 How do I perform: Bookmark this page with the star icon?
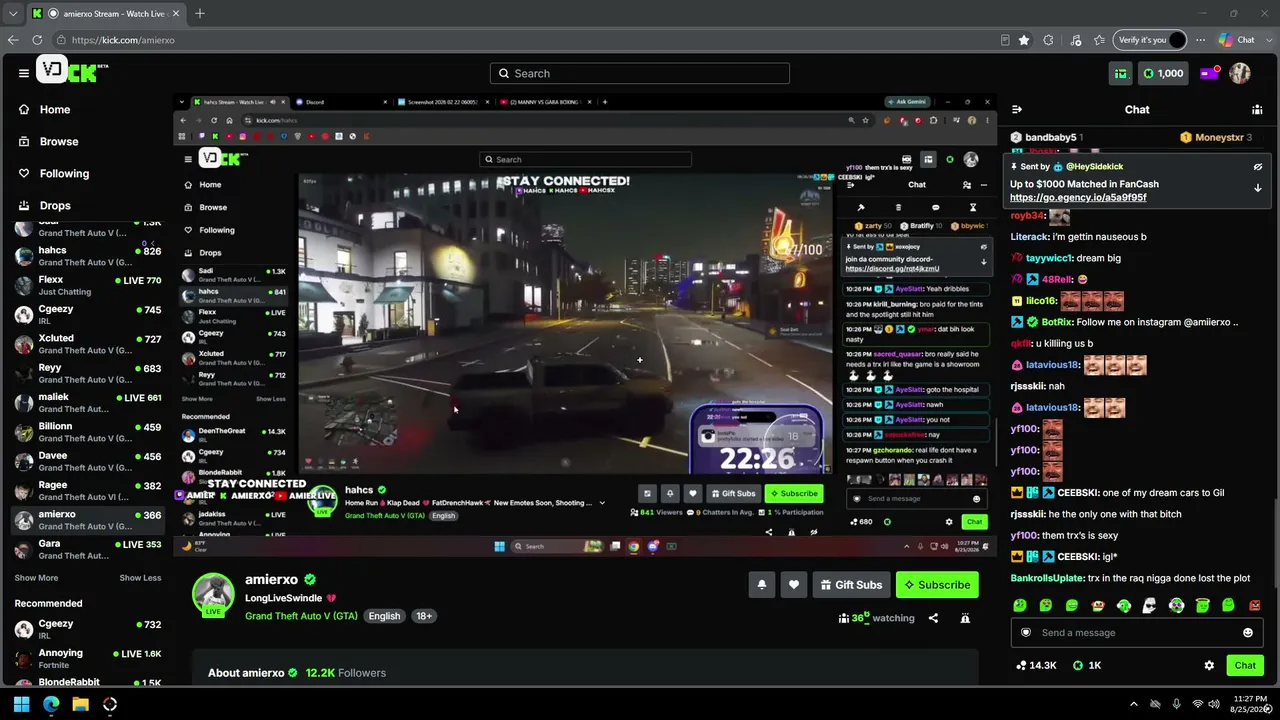pos(1024,40)
